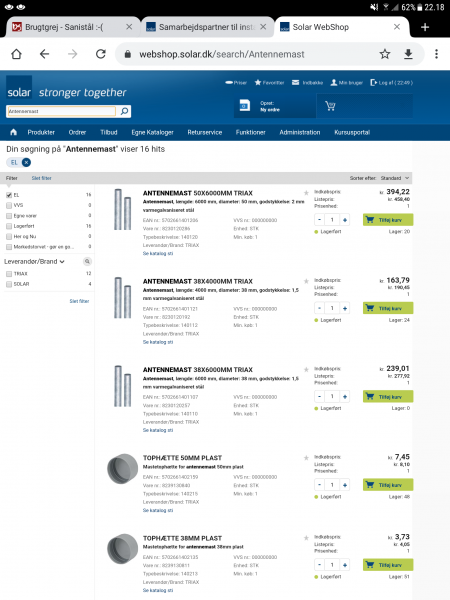The height and width of the screenshot is (600, 450).
Task: Favorite the Antennemast 50x6000mm star
Action: [x=306, y=193]
